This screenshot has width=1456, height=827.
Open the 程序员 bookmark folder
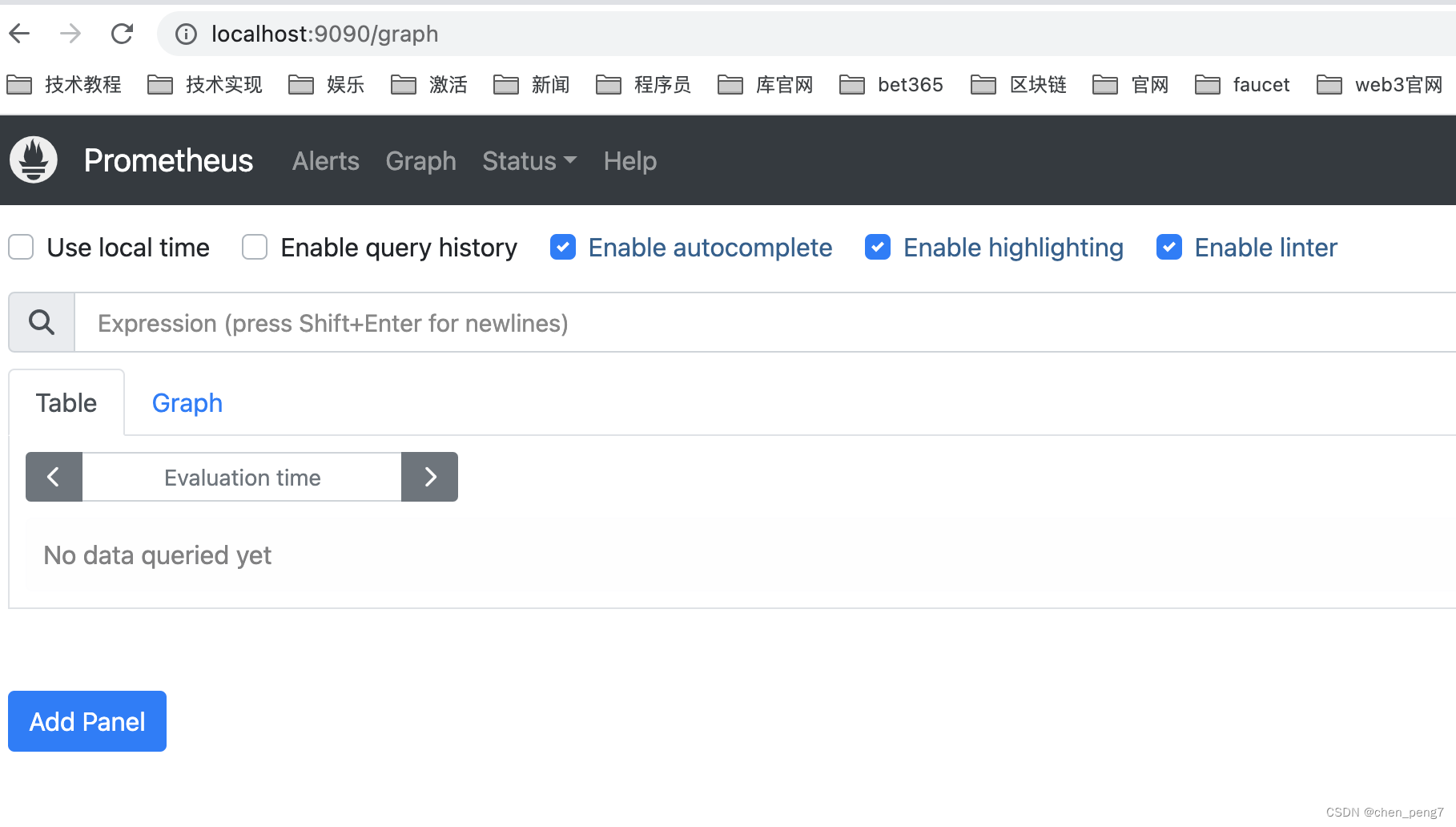click(x=644, y=84)
